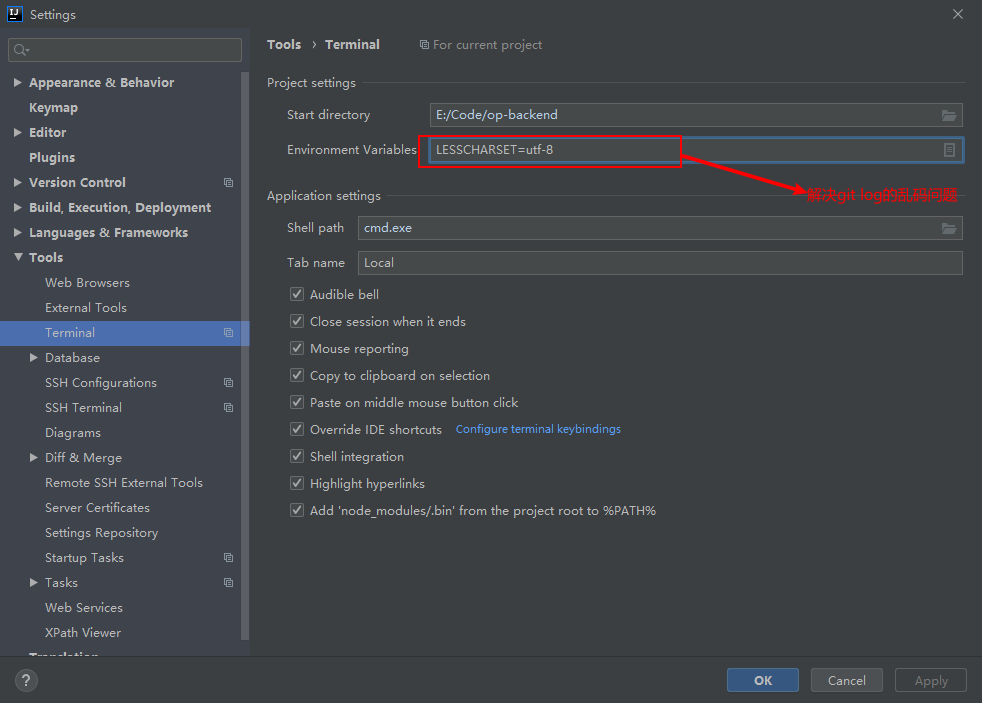
Task: Expand the Database subsection arrow
Action: pyautogui.click(x=34, y=357)
